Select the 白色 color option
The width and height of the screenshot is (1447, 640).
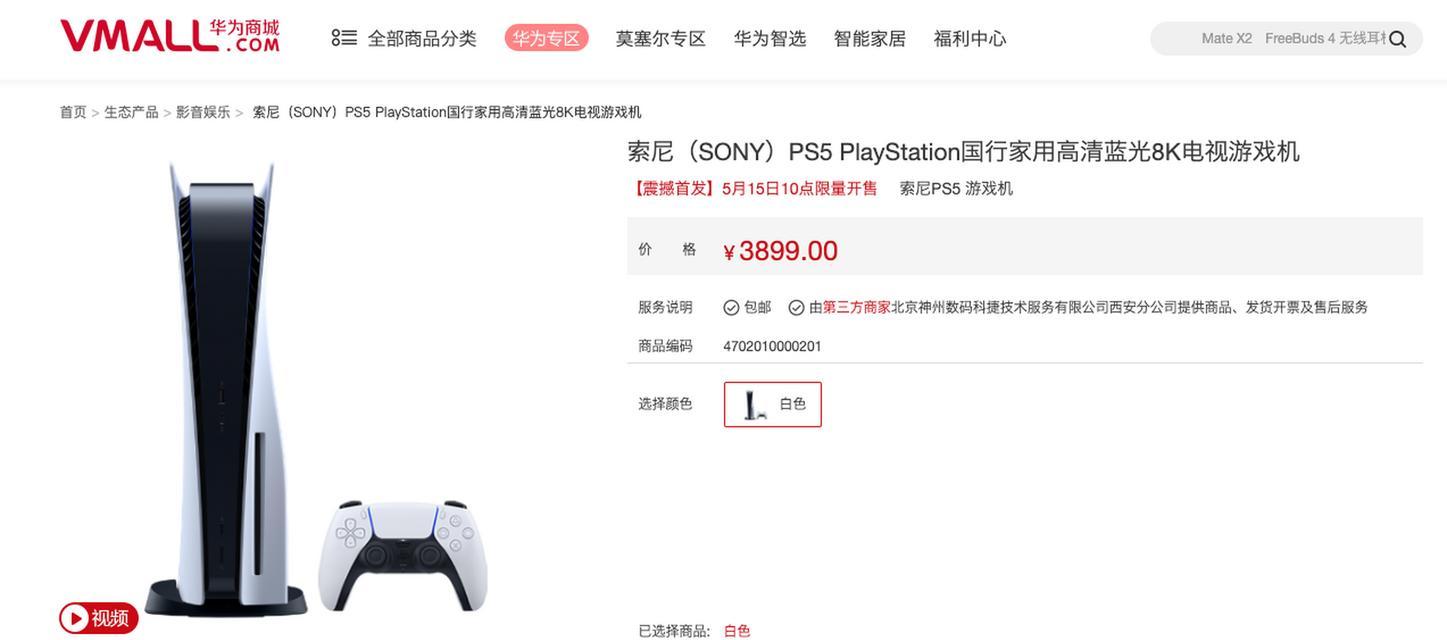[x=773, y=404]
